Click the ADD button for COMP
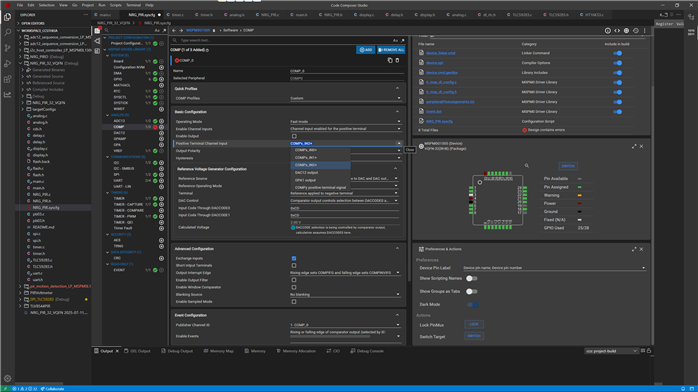Screen dimensions: 698x392 coord(365,50)
